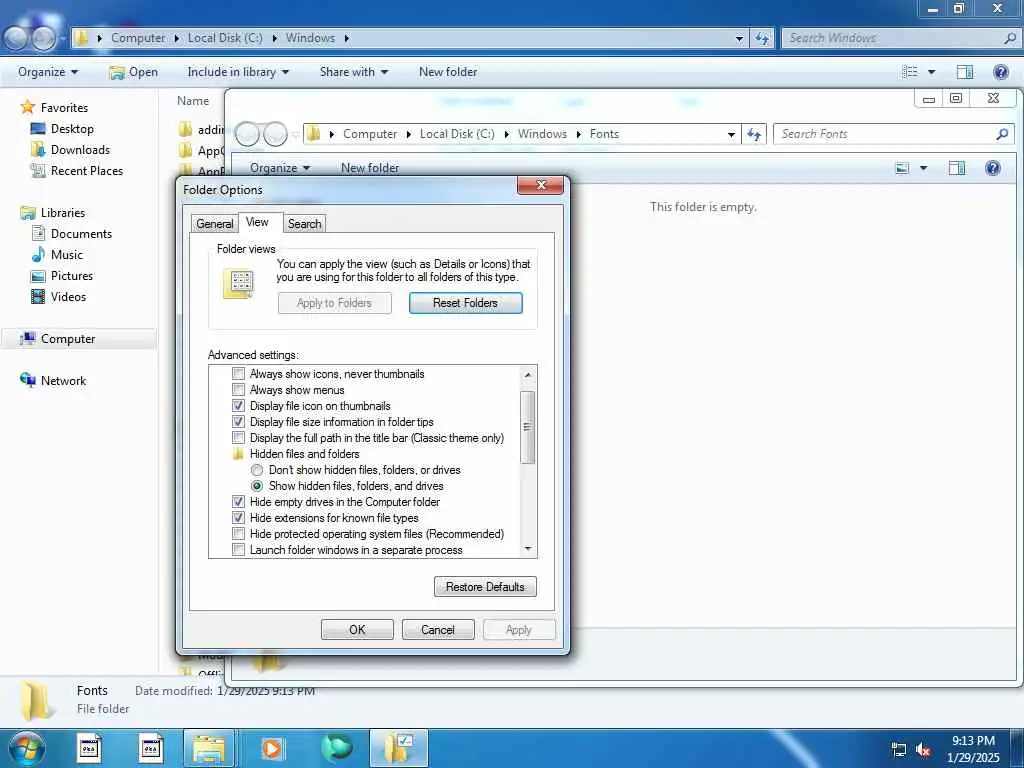The width and height of the screenshot is (1024, 768).
Task: Click New folder in Fonts window toolbar
Action: point(370,168)
